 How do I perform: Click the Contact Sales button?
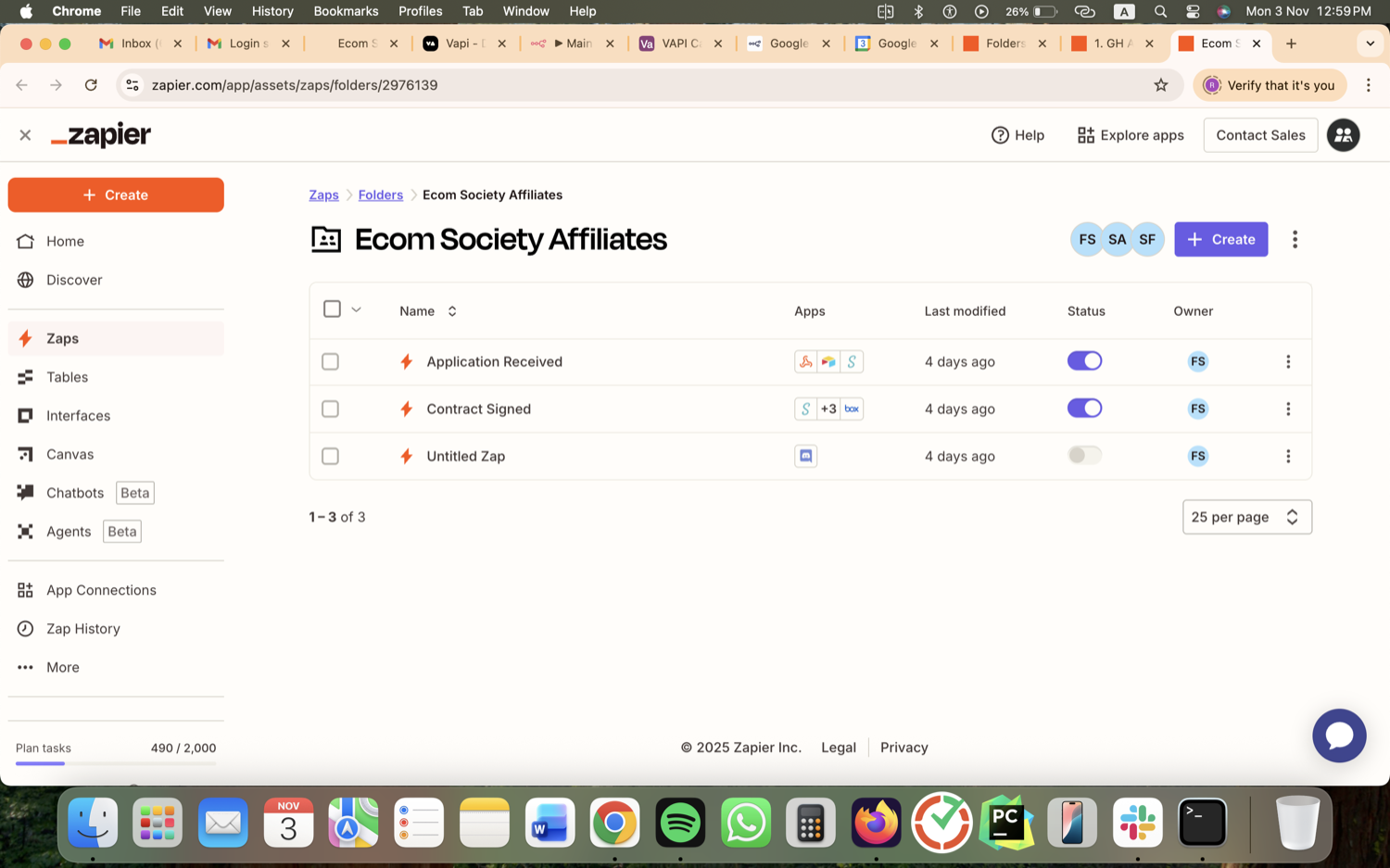tap(1260, 135)
